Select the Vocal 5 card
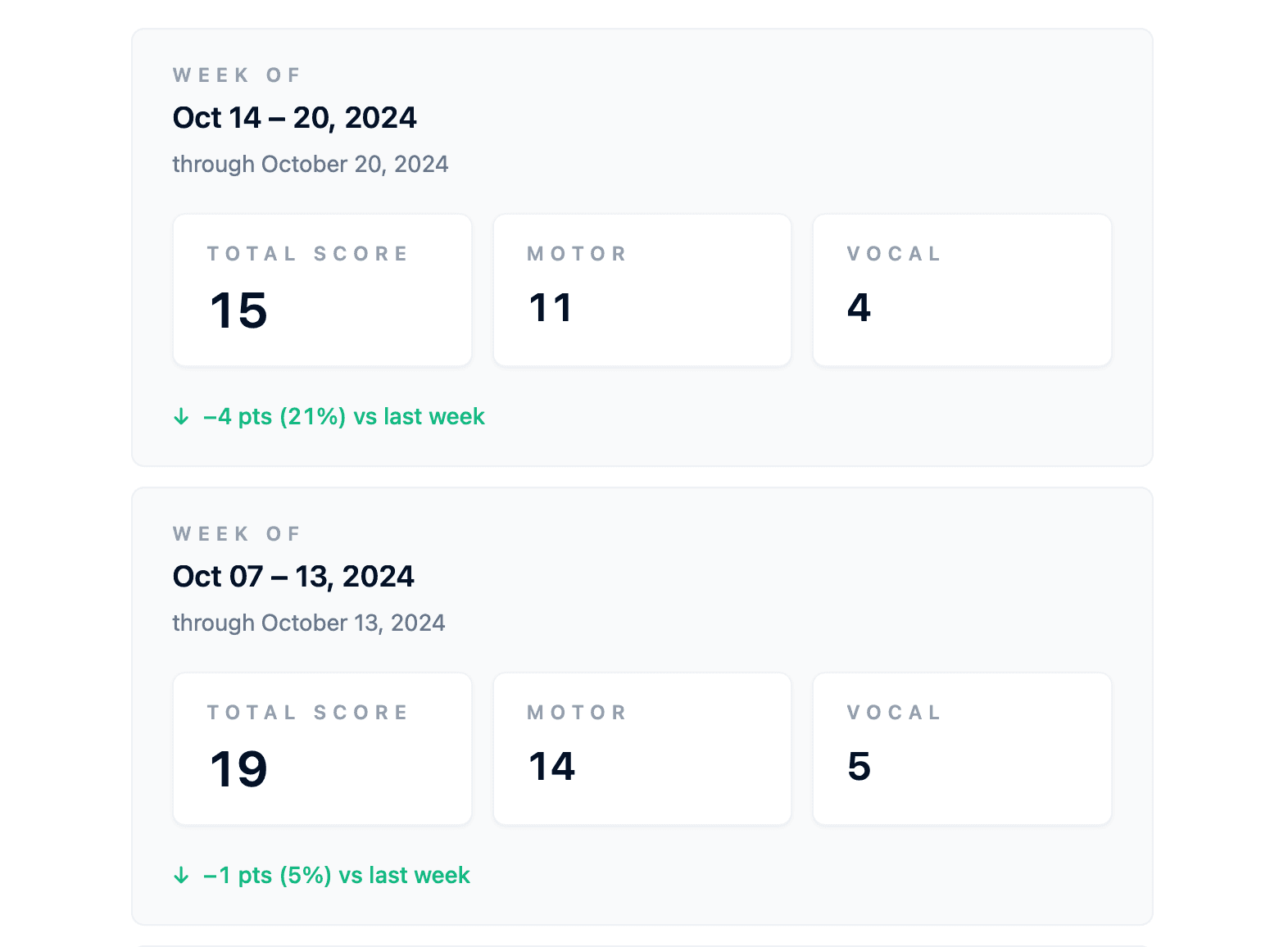This screenshot has height=947, width=1288. 962,749
